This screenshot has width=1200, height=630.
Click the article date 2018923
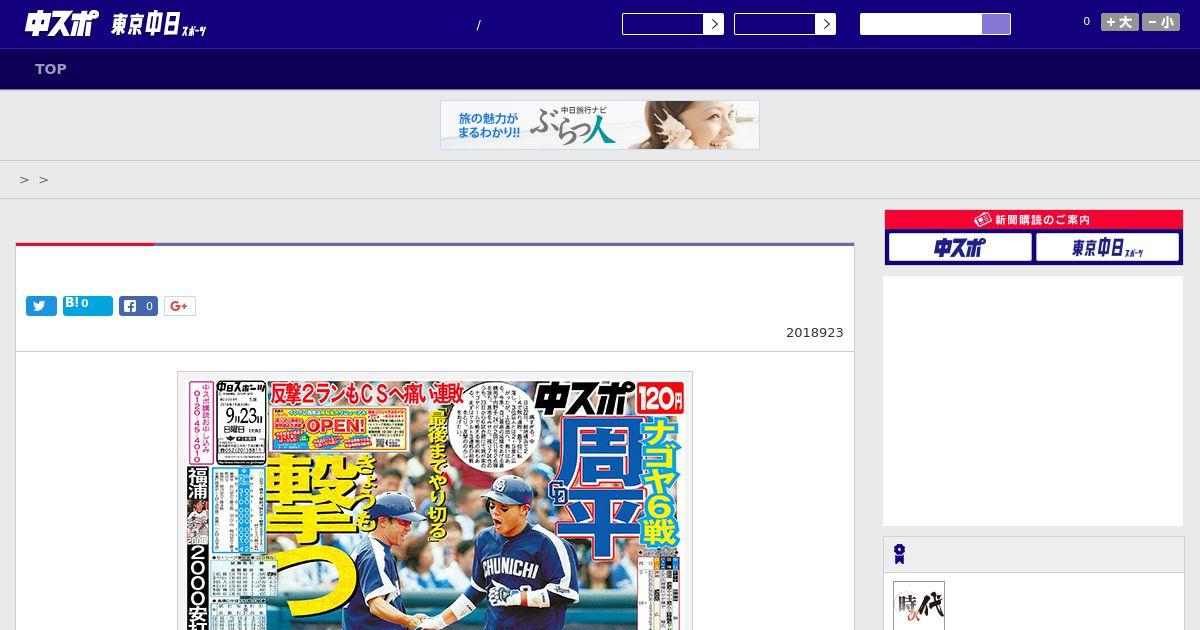[x=815, y=333]
